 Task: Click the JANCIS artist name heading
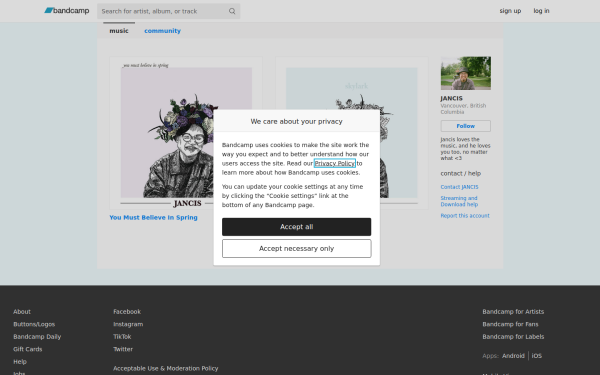452,98
